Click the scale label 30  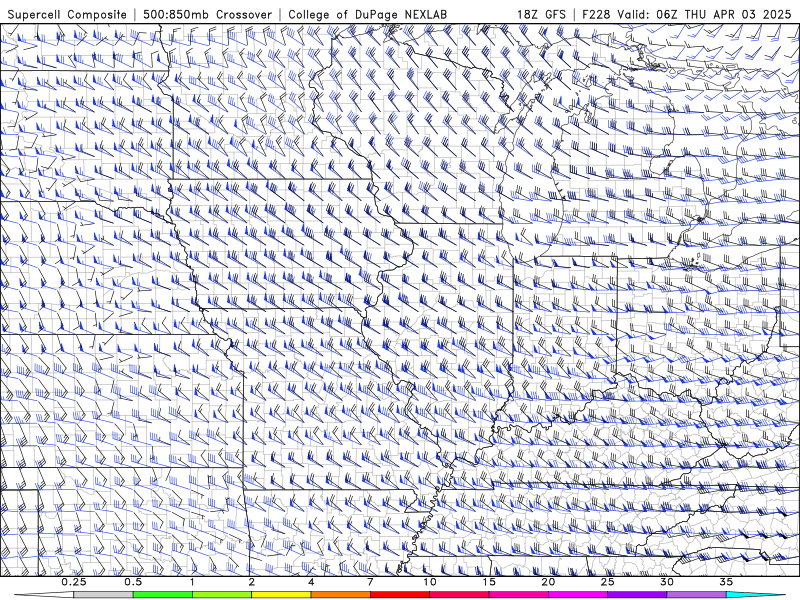tap(666, 582)
